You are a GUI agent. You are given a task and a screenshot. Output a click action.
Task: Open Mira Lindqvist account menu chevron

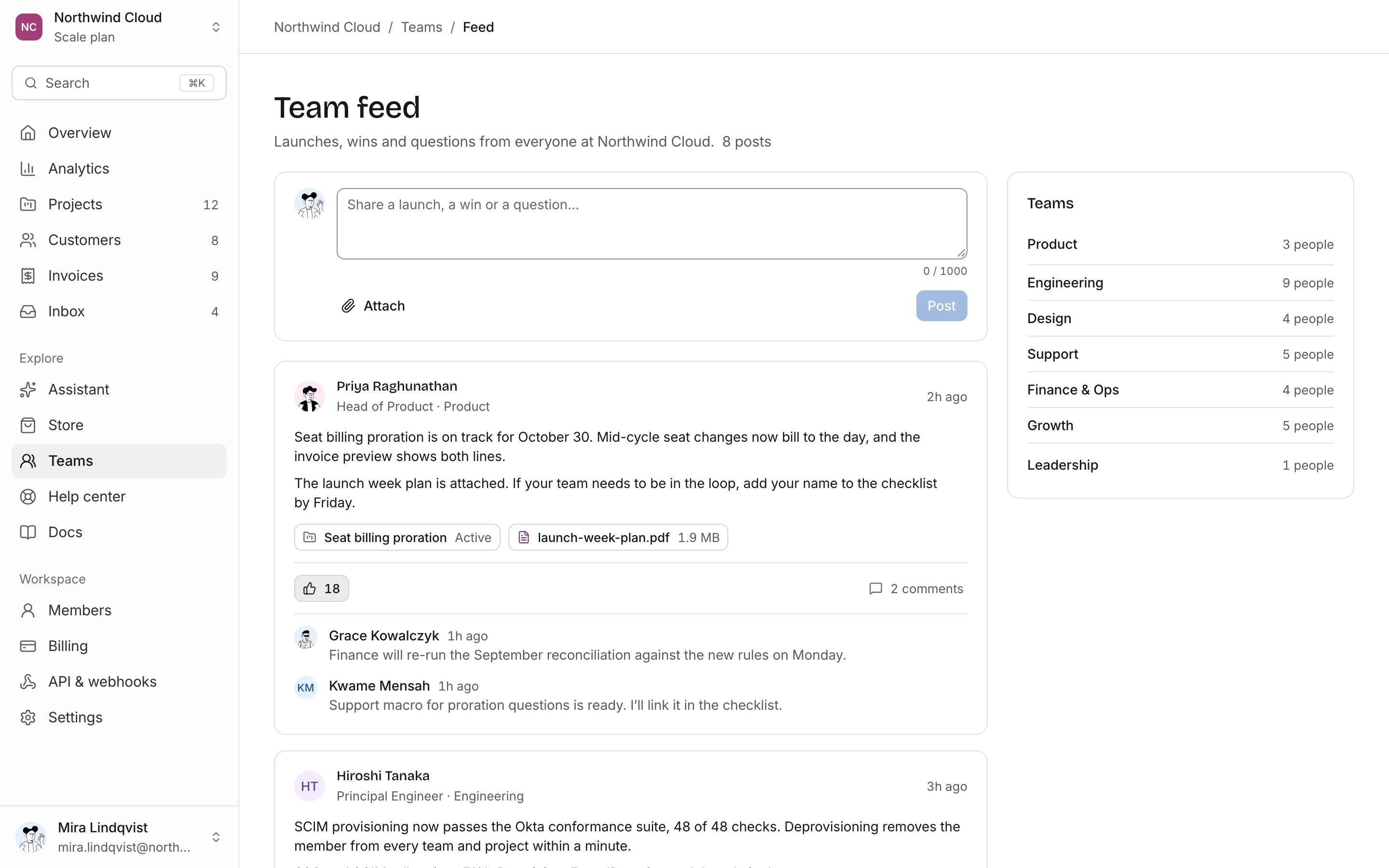[216, 837]
